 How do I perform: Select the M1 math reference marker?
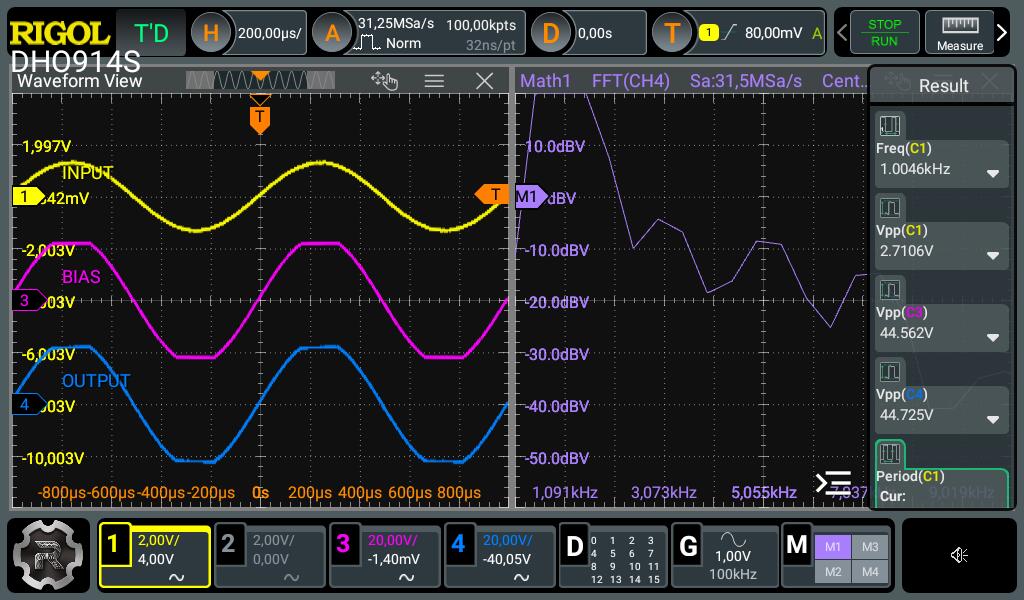click(x=530, y=197)
